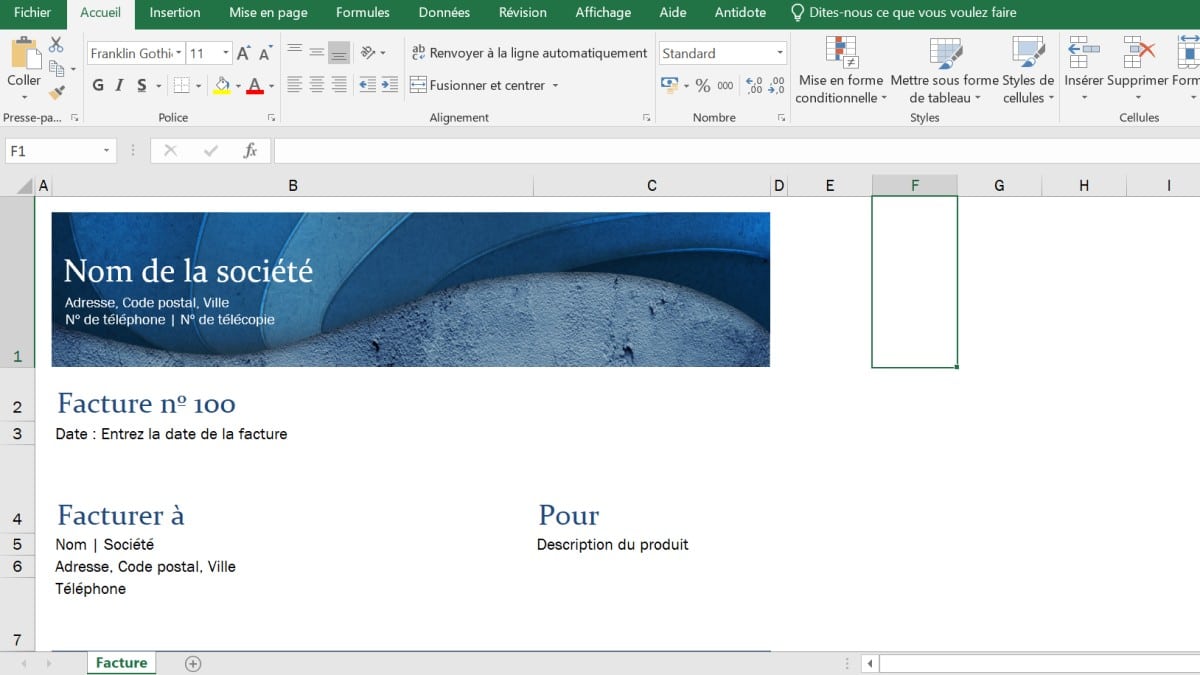The image size is (1200, 675).
Task: Add a new sheet with plus icon
Action: click(x=193, y=663)
